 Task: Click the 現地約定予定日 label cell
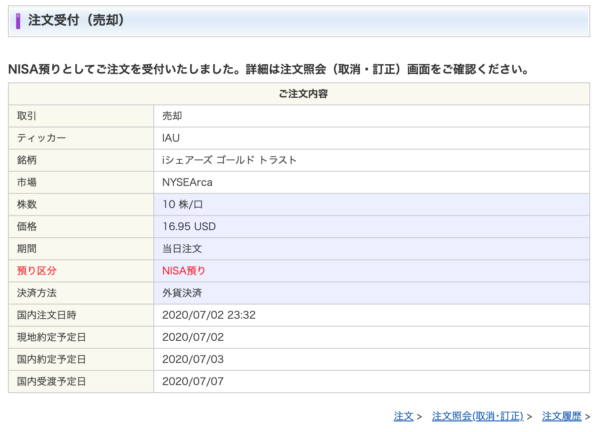(x=81, y=337)
